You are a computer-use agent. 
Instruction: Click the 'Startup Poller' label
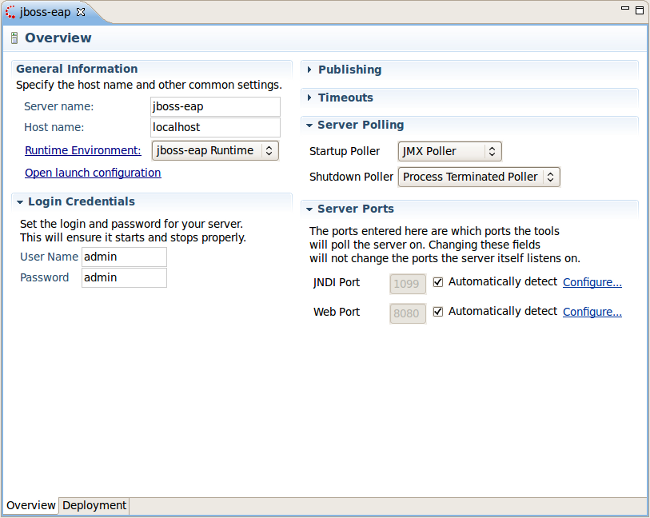pos(344,151)
